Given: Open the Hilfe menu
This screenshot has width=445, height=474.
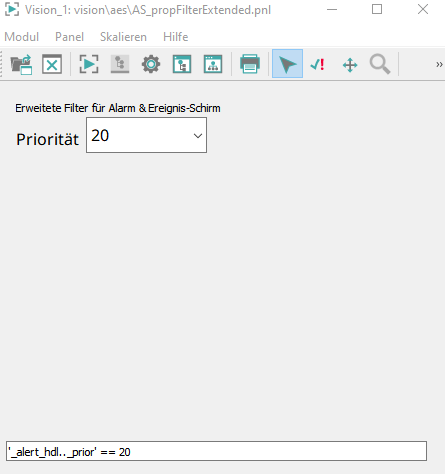Looking at the screenshot, I should pyautogui.click(x=176, y=37).
